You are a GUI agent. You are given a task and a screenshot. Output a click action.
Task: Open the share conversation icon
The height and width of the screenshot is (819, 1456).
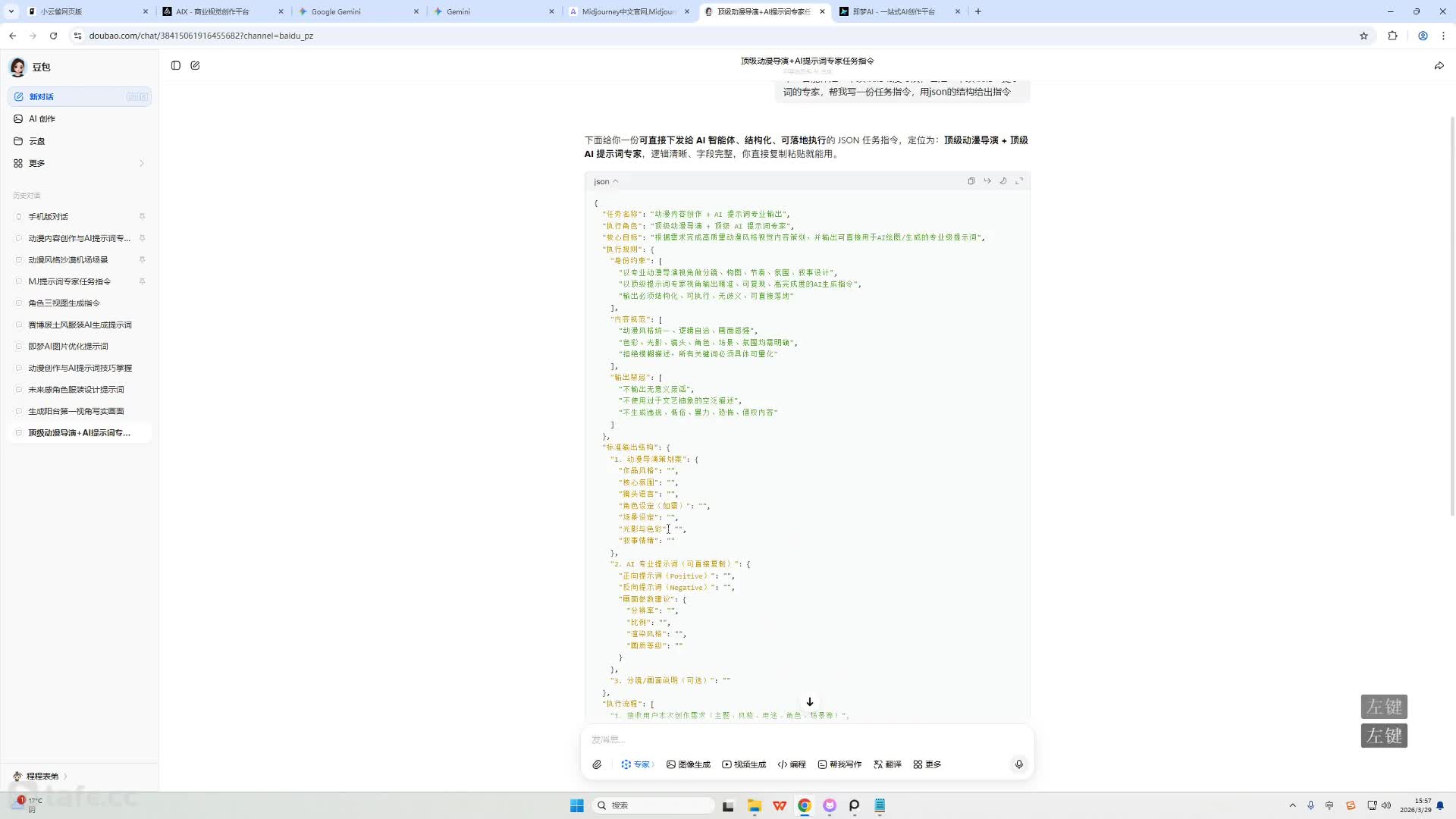[1439, 66]
